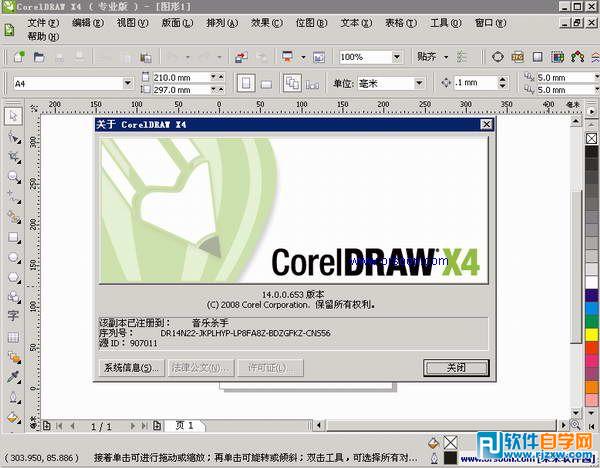Pick the orange swatch in palette
This screenshot has width=600, height=468.
(592, 387)
